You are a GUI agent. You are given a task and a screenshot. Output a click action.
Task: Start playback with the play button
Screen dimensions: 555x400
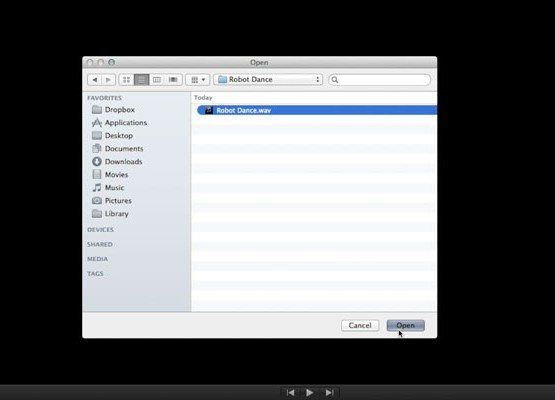tap(309, 393)
